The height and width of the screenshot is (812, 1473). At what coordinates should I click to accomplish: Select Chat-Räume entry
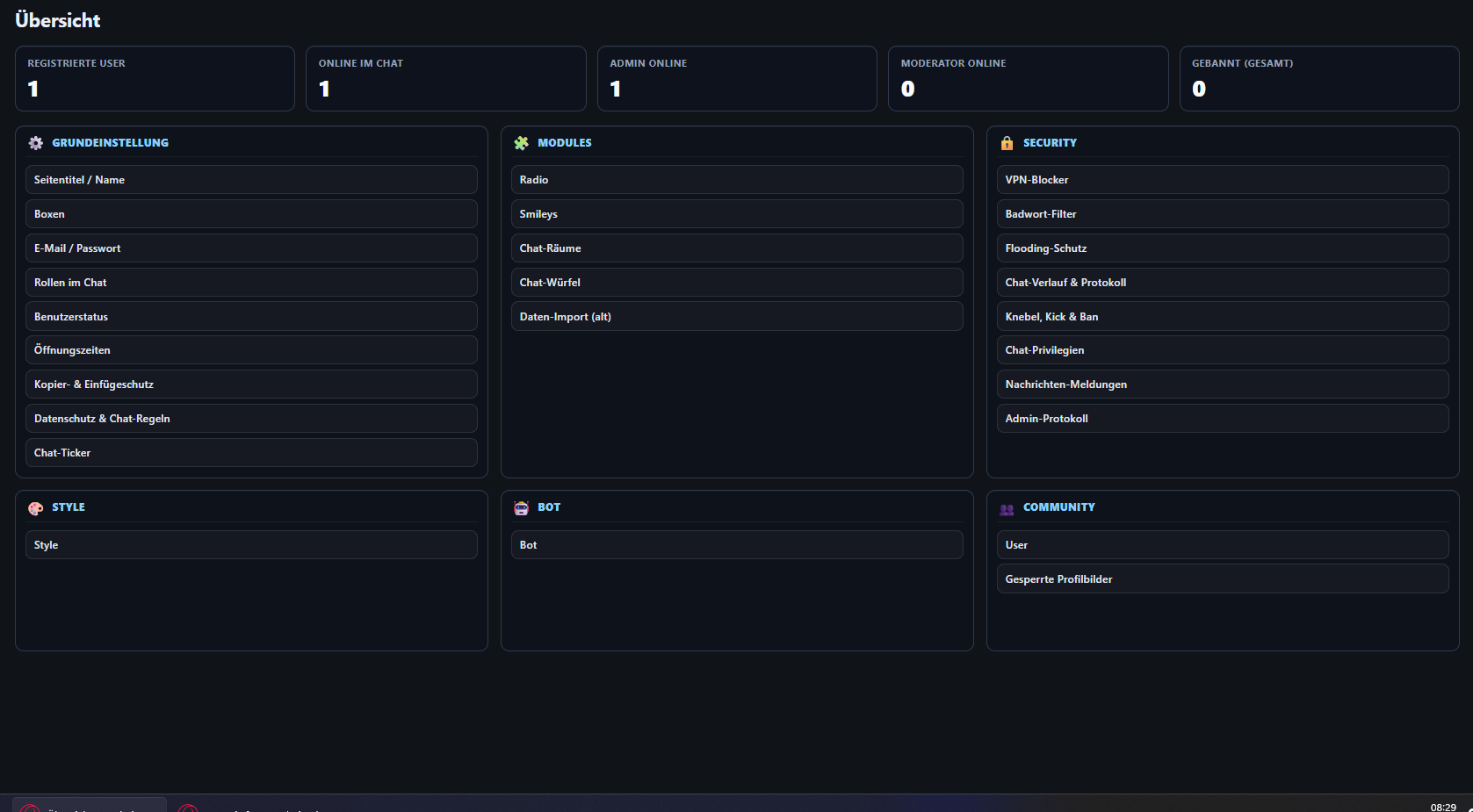point(737,248)
